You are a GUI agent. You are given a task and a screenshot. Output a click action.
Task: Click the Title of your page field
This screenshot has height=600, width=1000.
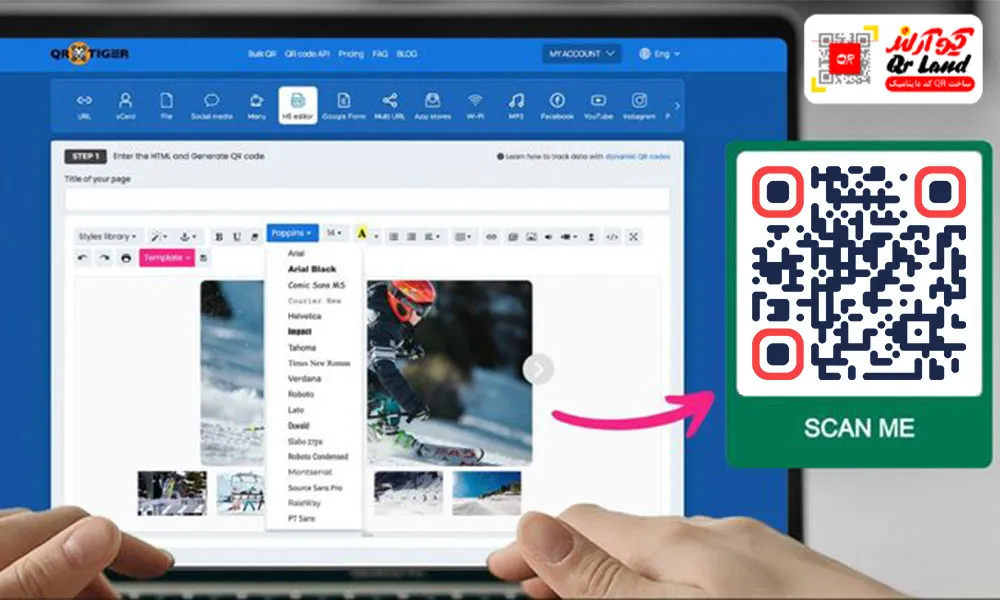367,199
